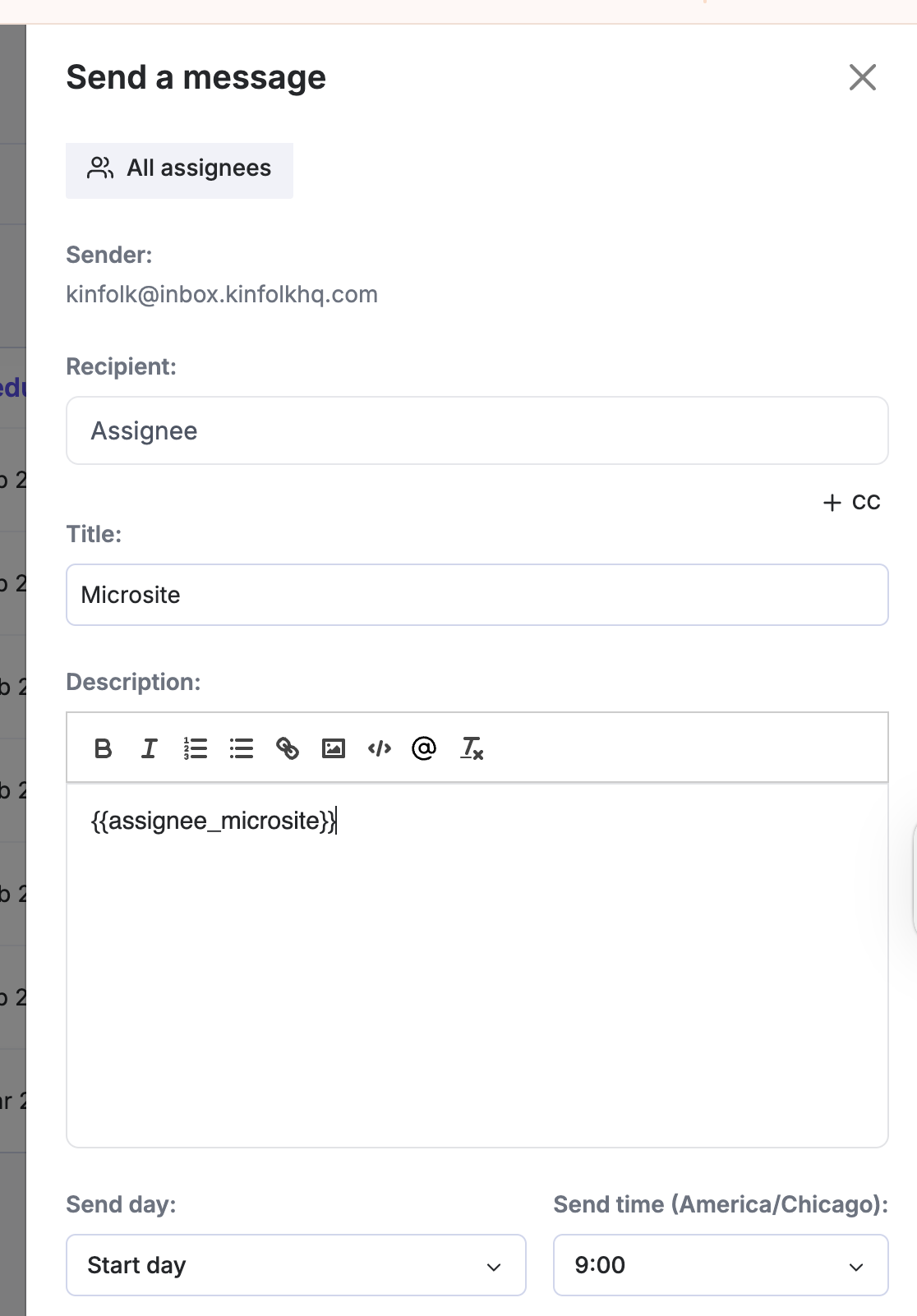
Task: Click the Recipient field showing Assignee
Action: tap(477, 430)
